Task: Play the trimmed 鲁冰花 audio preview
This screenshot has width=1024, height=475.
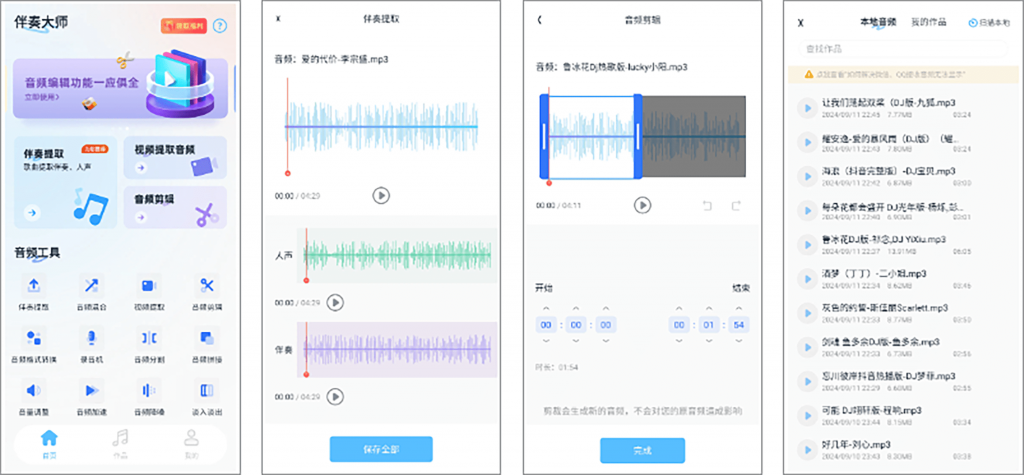Action: pyautogui.click(x=643, y=205)
